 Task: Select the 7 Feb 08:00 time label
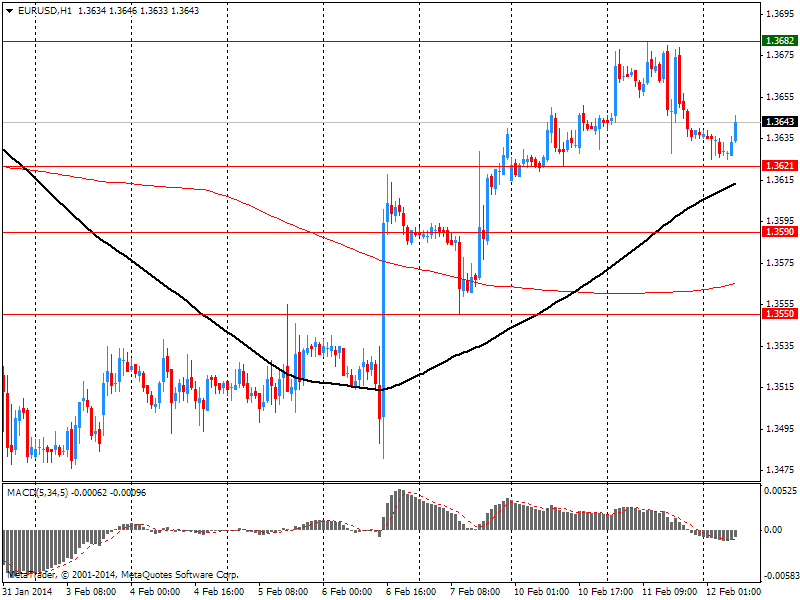tap(475, 592)
